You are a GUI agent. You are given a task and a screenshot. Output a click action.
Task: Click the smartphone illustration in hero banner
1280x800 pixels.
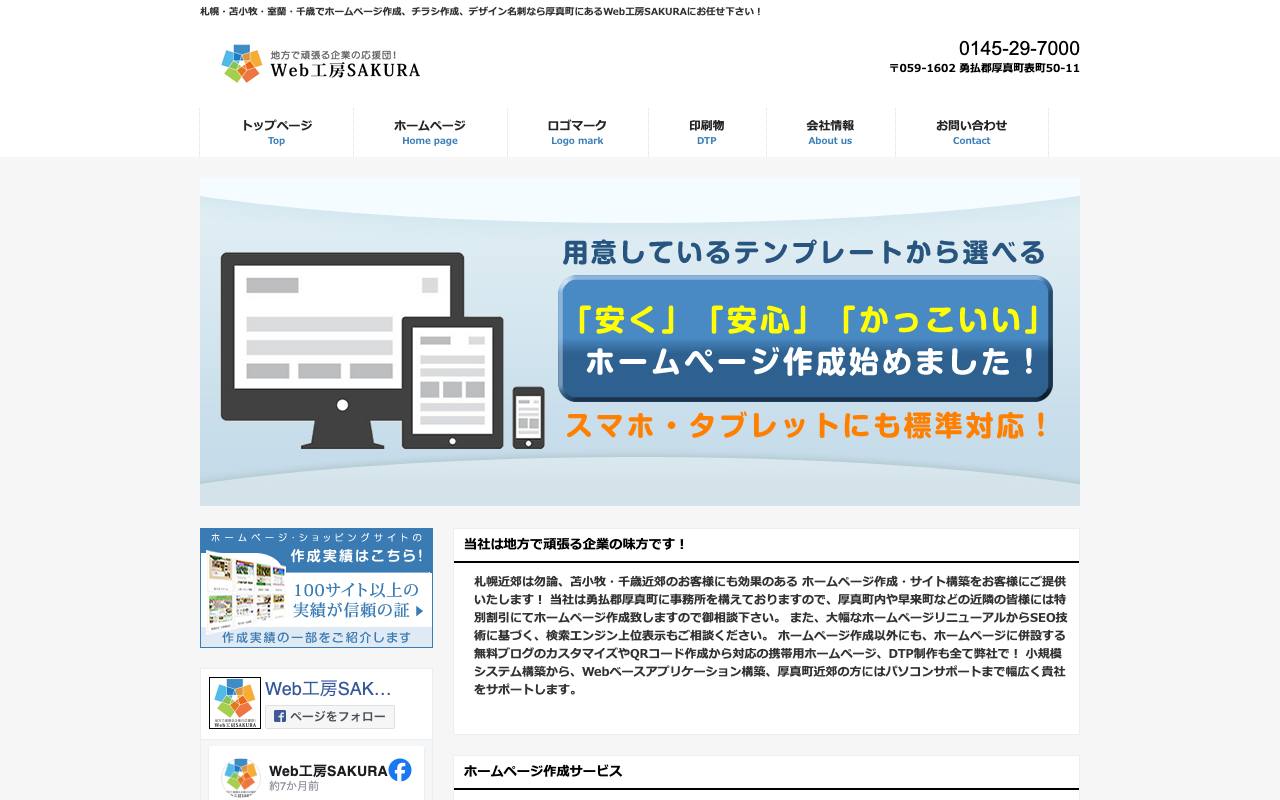coord(528,418)
